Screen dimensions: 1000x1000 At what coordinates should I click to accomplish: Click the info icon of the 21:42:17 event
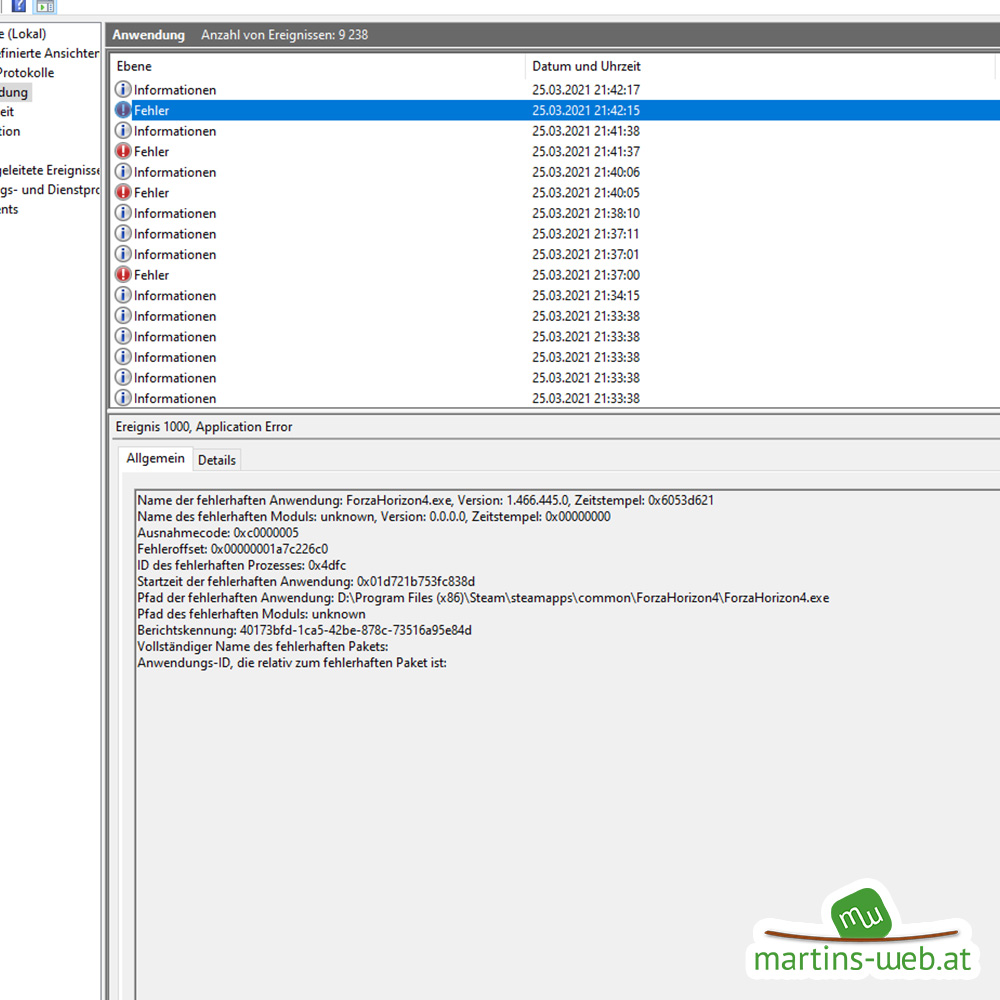pyautogui.click(x=123, y=89)
